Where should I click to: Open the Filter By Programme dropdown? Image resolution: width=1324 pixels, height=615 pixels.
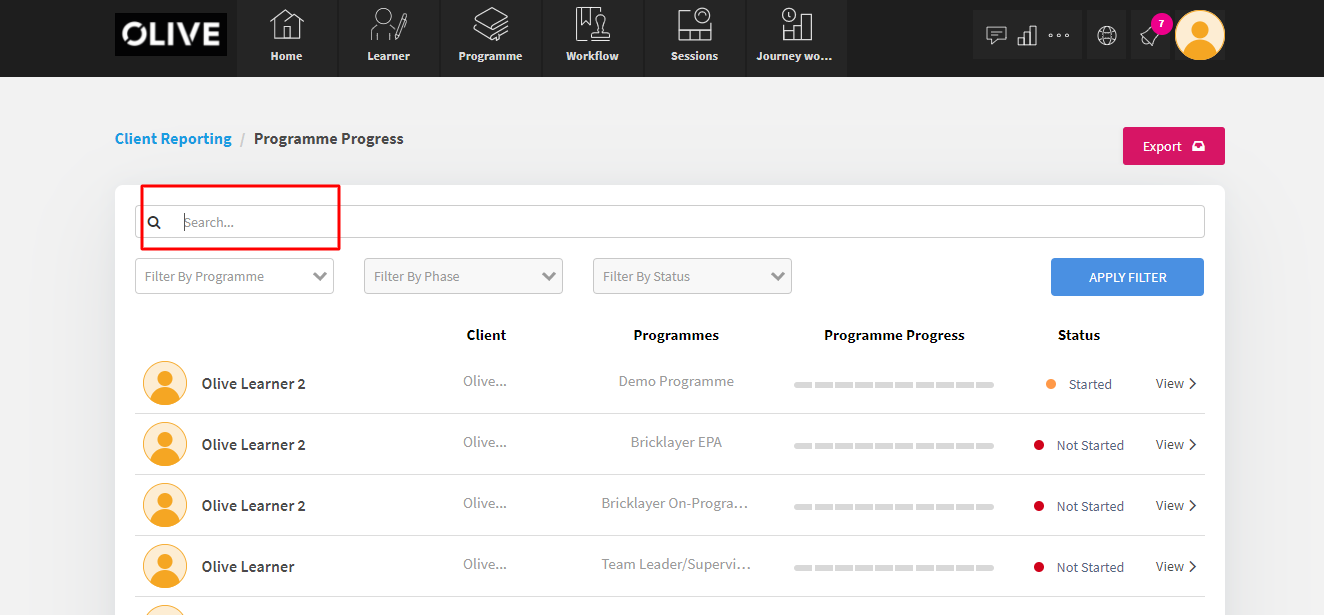(234, 276)
